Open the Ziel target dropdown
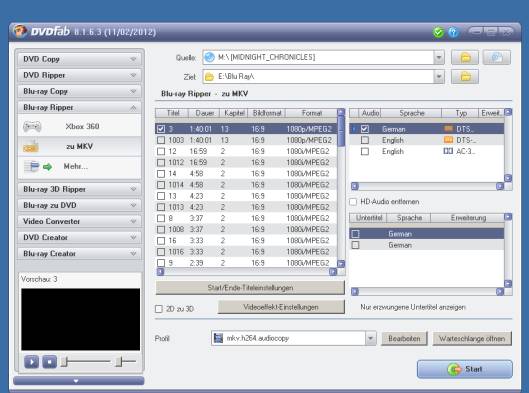529x393 pixels. coord(439,77)
